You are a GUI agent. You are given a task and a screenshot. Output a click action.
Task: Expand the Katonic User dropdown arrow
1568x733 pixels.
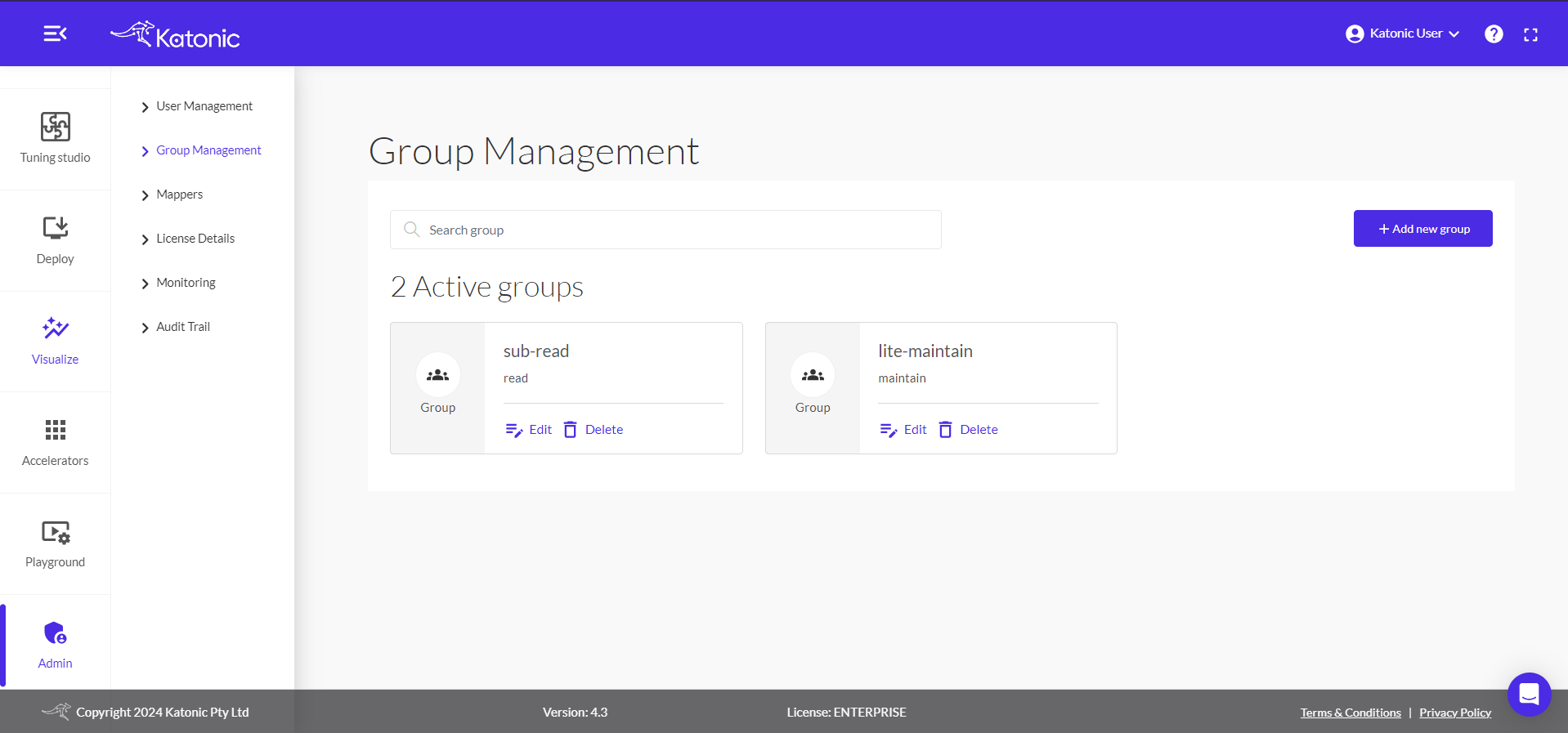pos(1454,34)
